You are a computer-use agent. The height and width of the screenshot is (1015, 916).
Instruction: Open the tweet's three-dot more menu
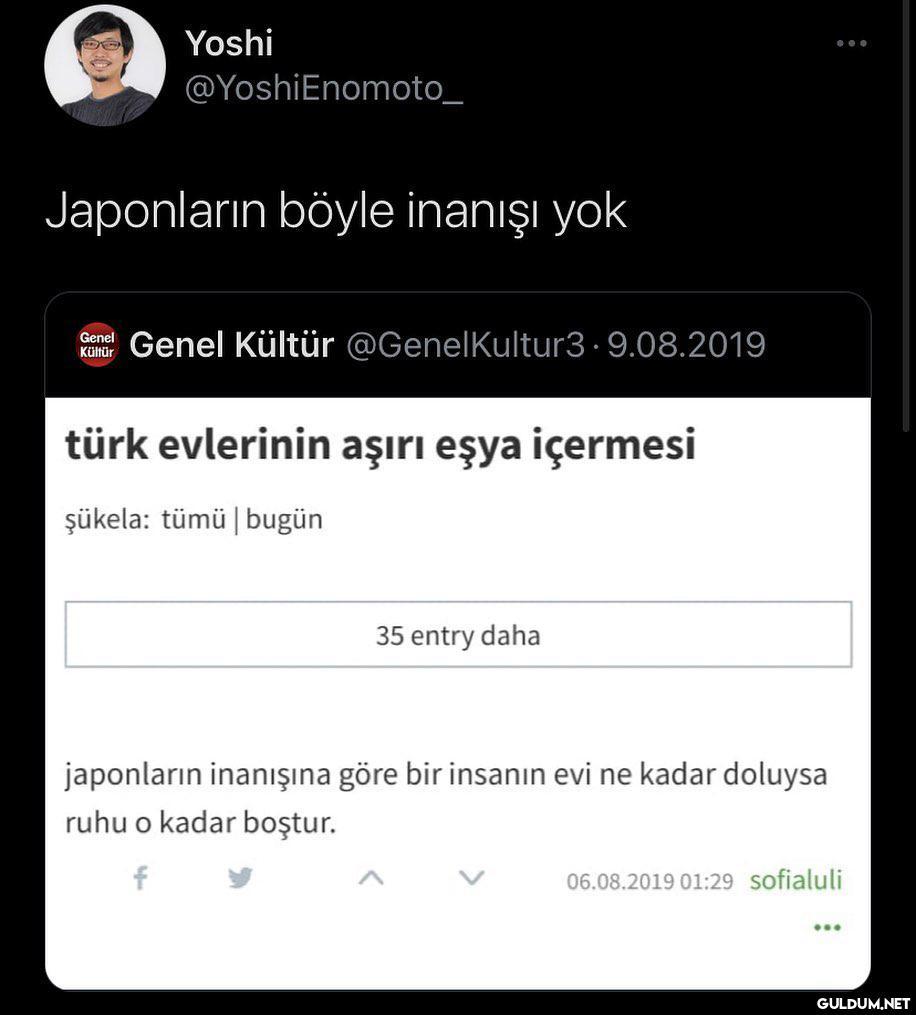(x=851, y=44)
